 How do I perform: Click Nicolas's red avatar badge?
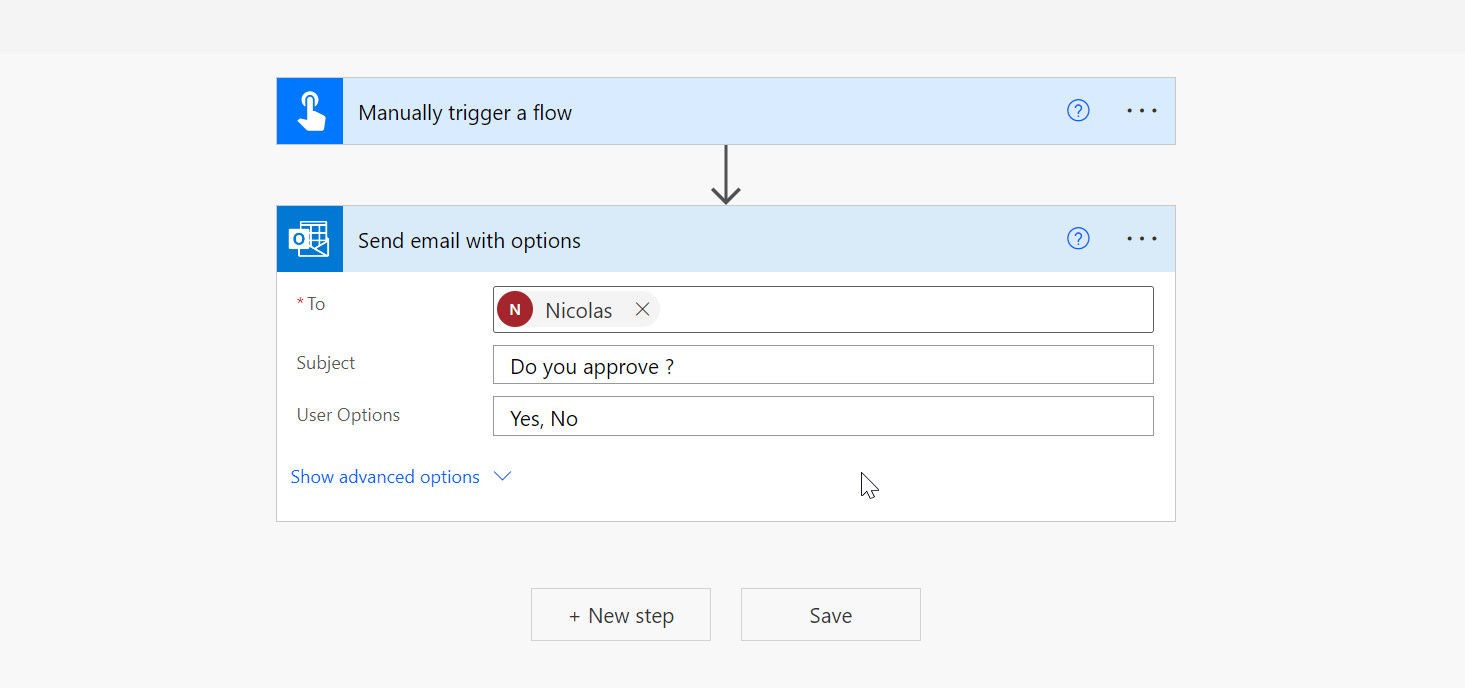point(515,310)
